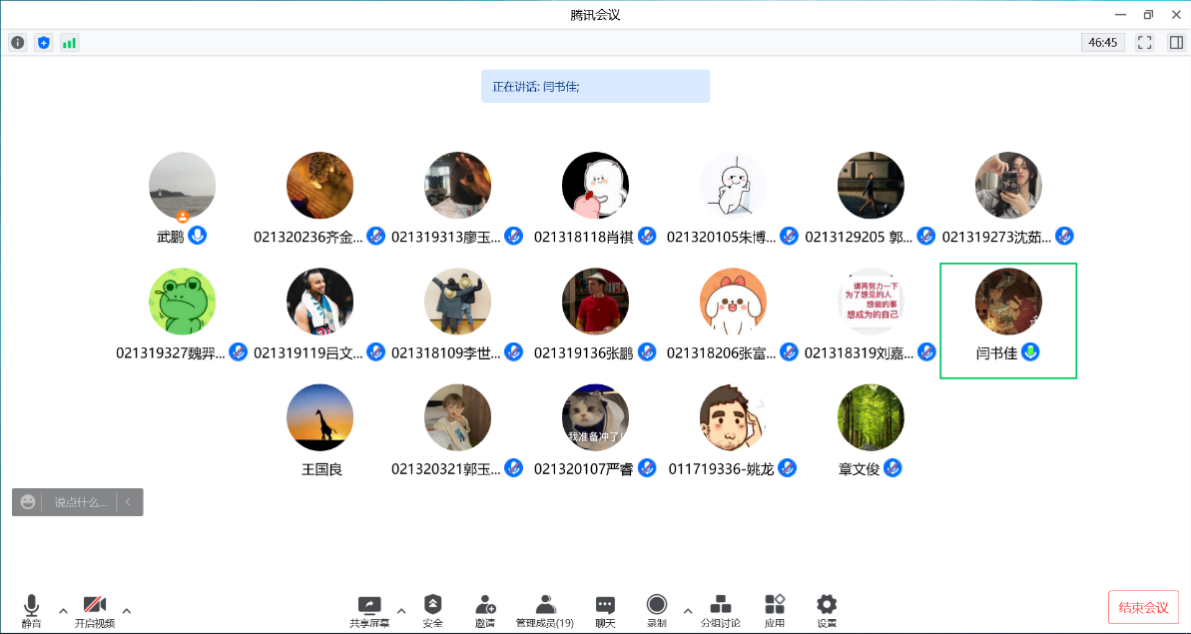The width and height of the screenshot is (1191, 634).
Task: Click the Share Screen (共享屏幕) button
Action: [x=369, y=610]
